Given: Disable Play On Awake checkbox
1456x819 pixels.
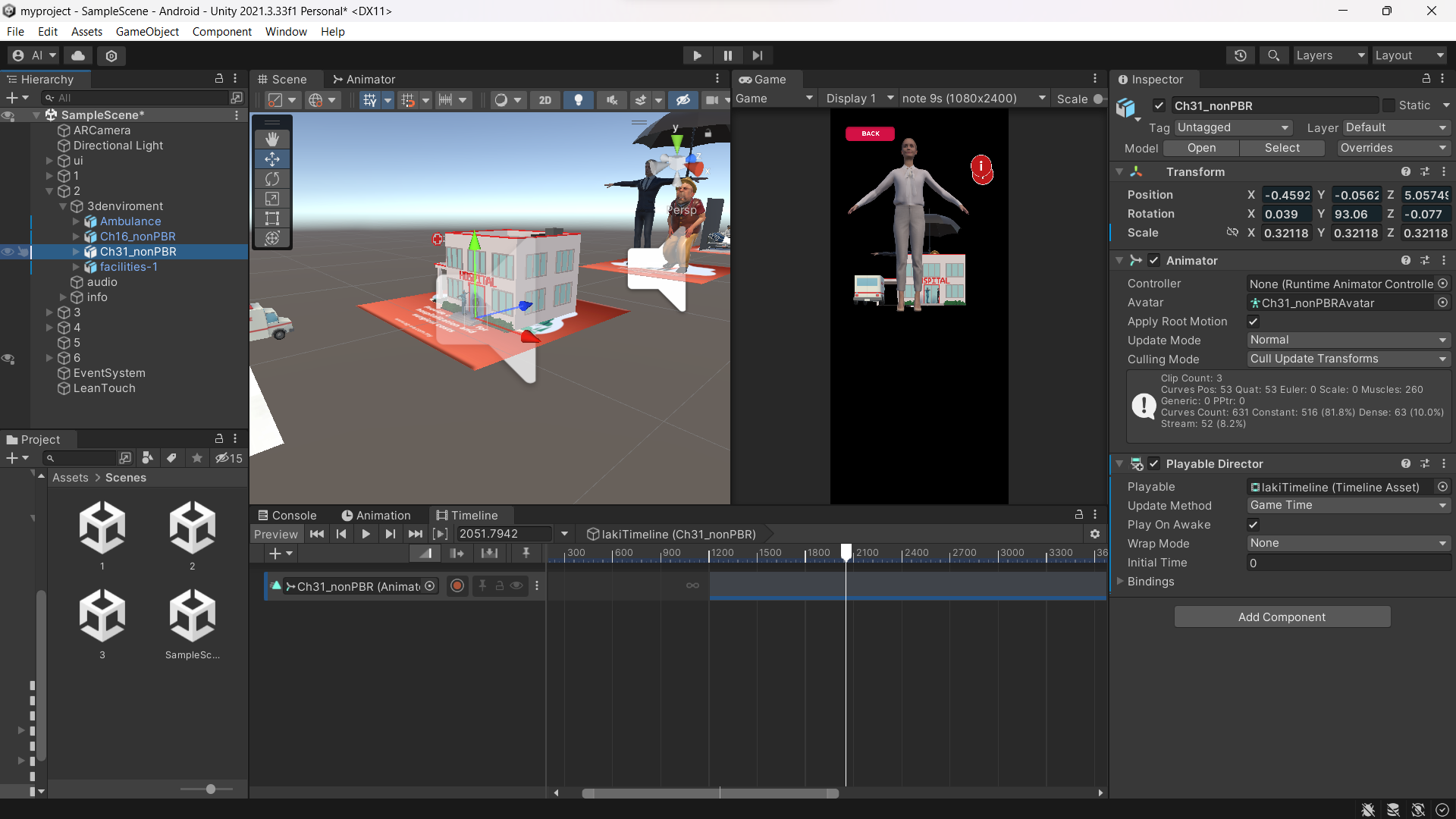Looking at the screenshot, I should [x=1254, y=525].
